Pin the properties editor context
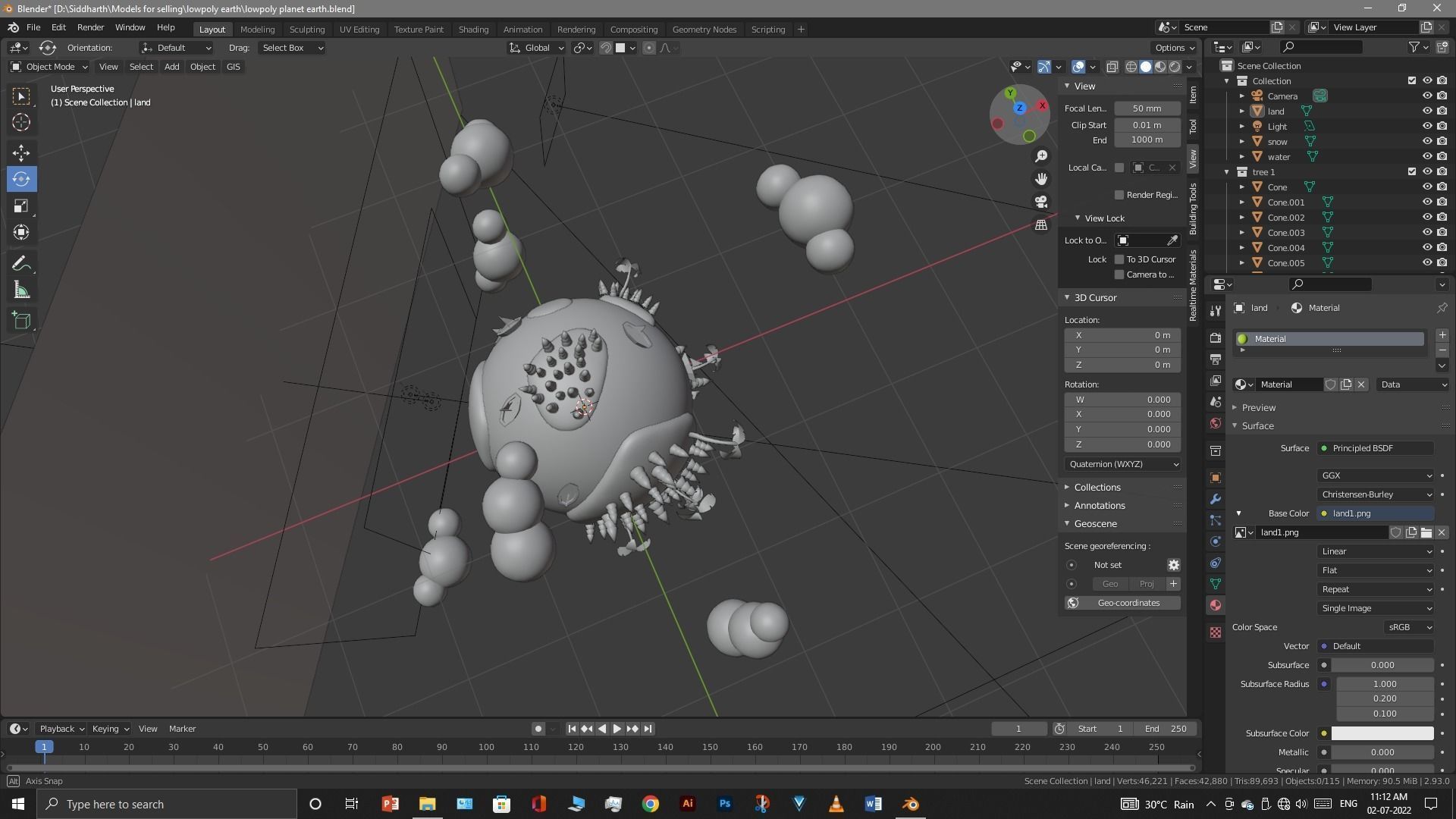This screenshot has height=819, width=1456. 1442,308
